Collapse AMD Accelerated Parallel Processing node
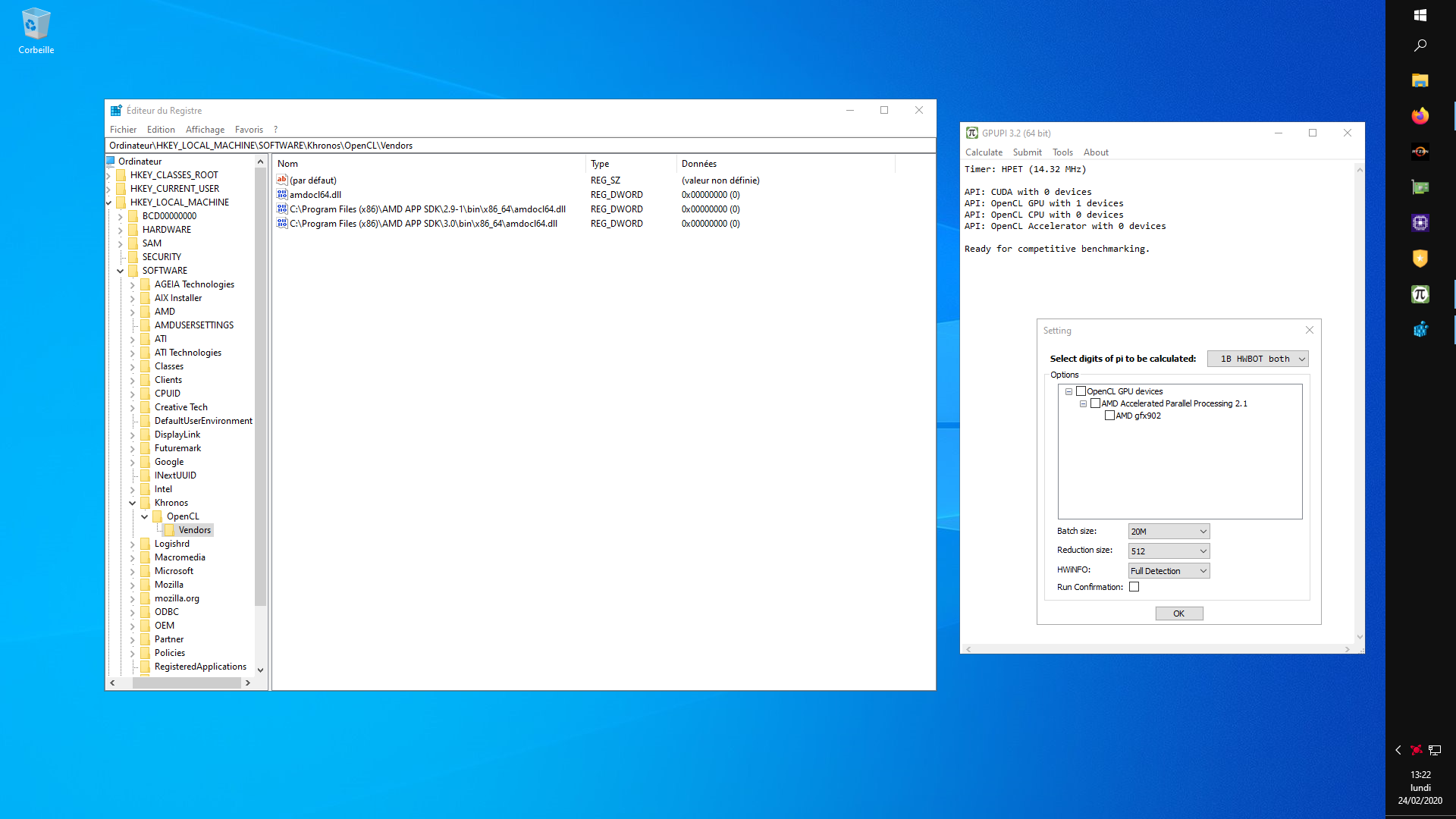This screenshot has width=1456, height=819. coord(1084,404)
